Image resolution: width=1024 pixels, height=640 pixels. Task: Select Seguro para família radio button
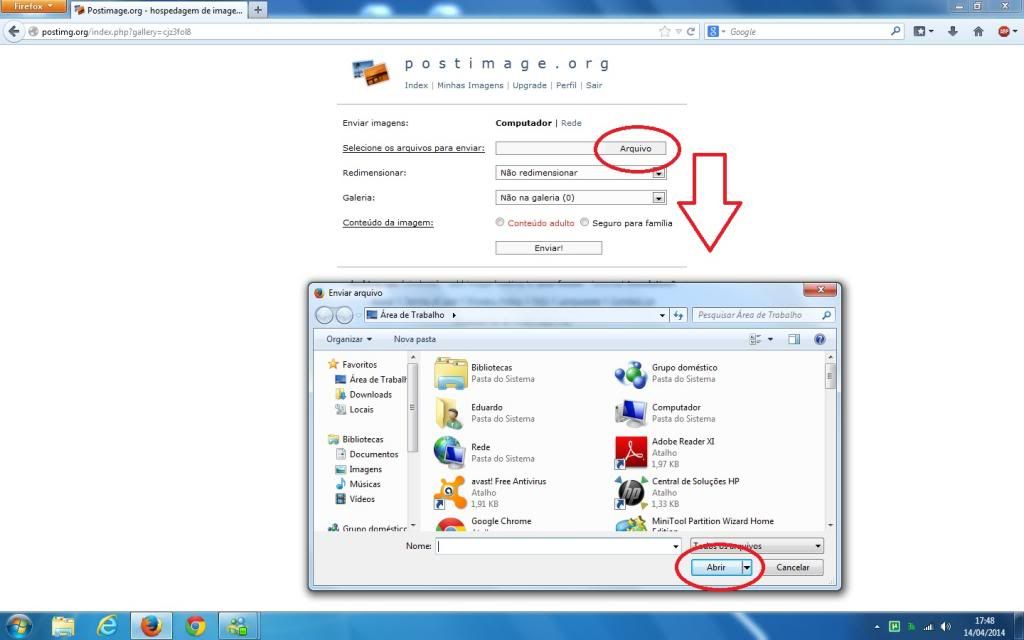584,222
